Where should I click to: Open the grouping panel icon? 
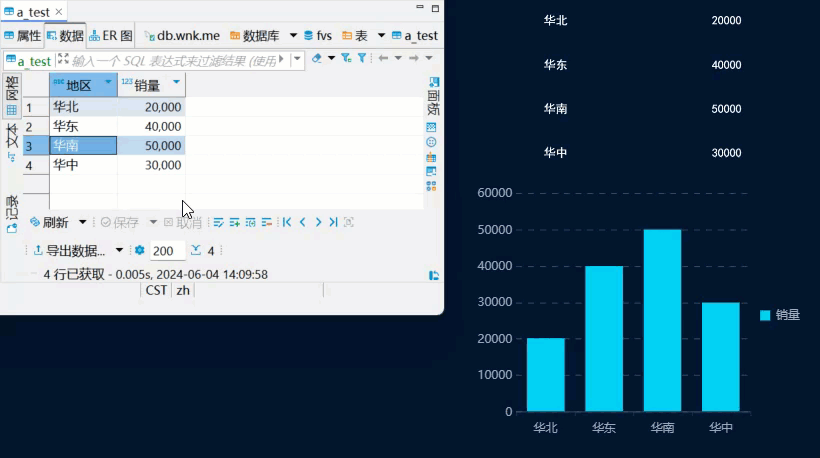[431, 186]
